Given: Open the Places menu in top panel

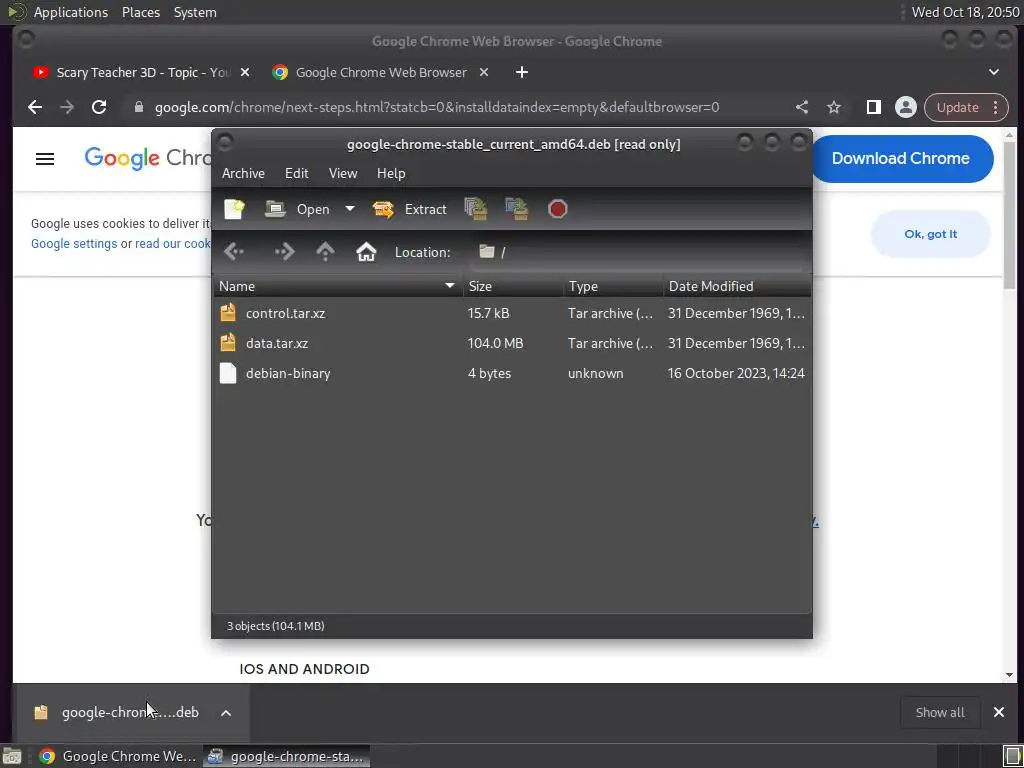Looking at the screenshot, I should pos(141,12).
